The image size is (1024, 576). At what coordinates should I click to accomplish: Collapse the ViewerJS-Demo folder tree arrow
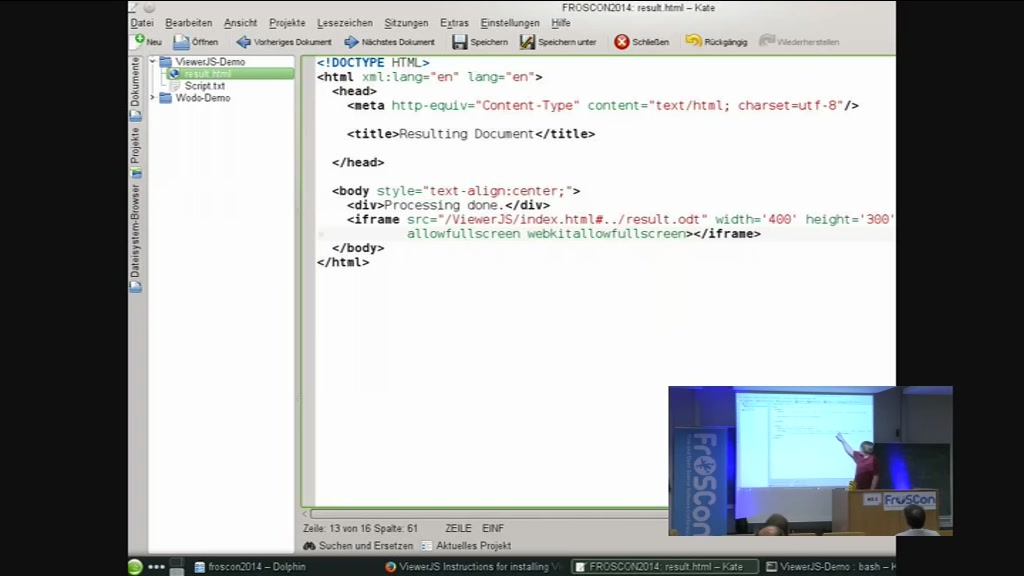tap(153, 61)
